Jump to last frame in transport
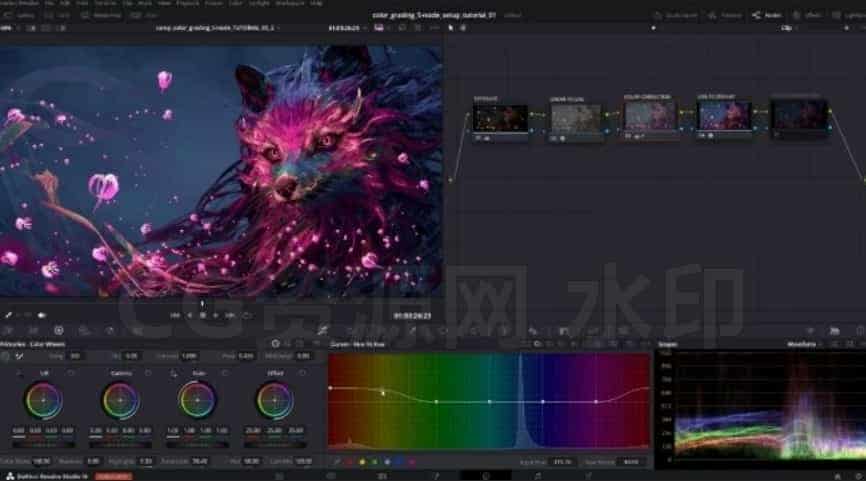The height and width of the screenshot is (481, 866). tap(230, 315)
